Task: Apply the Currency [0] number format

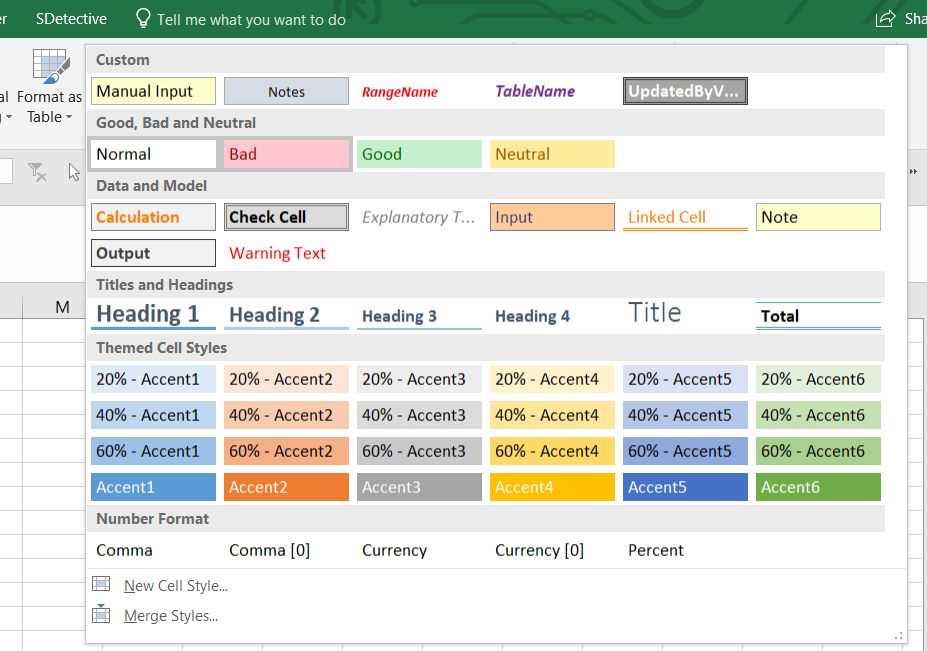Action: [552, 550]
